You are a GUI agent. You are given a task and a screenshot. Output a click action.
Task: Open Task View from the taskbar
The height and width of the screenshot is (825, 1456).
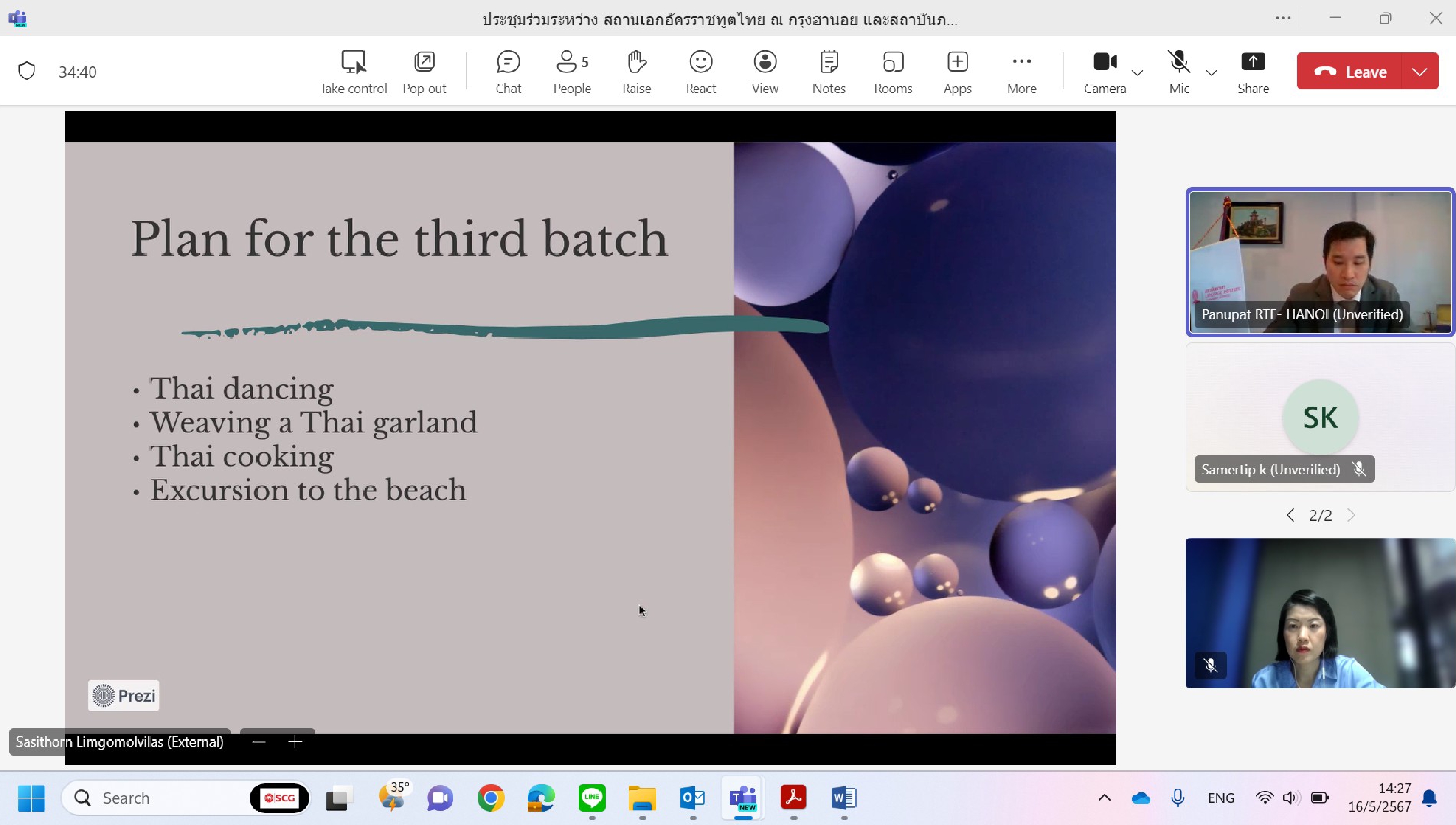coord(339,798)
